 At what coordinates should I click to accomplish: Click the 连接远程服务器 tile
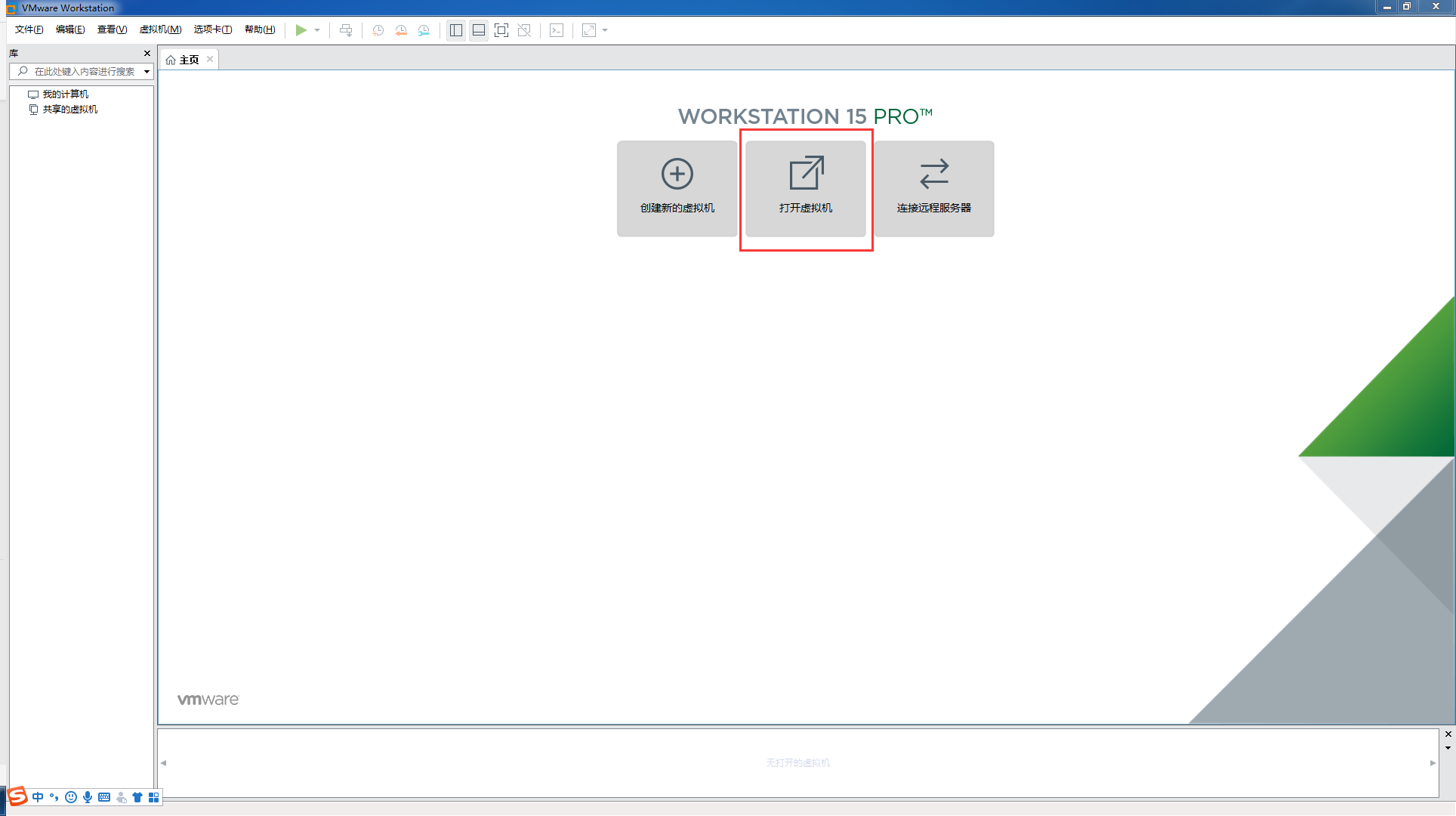click(933, 188)
